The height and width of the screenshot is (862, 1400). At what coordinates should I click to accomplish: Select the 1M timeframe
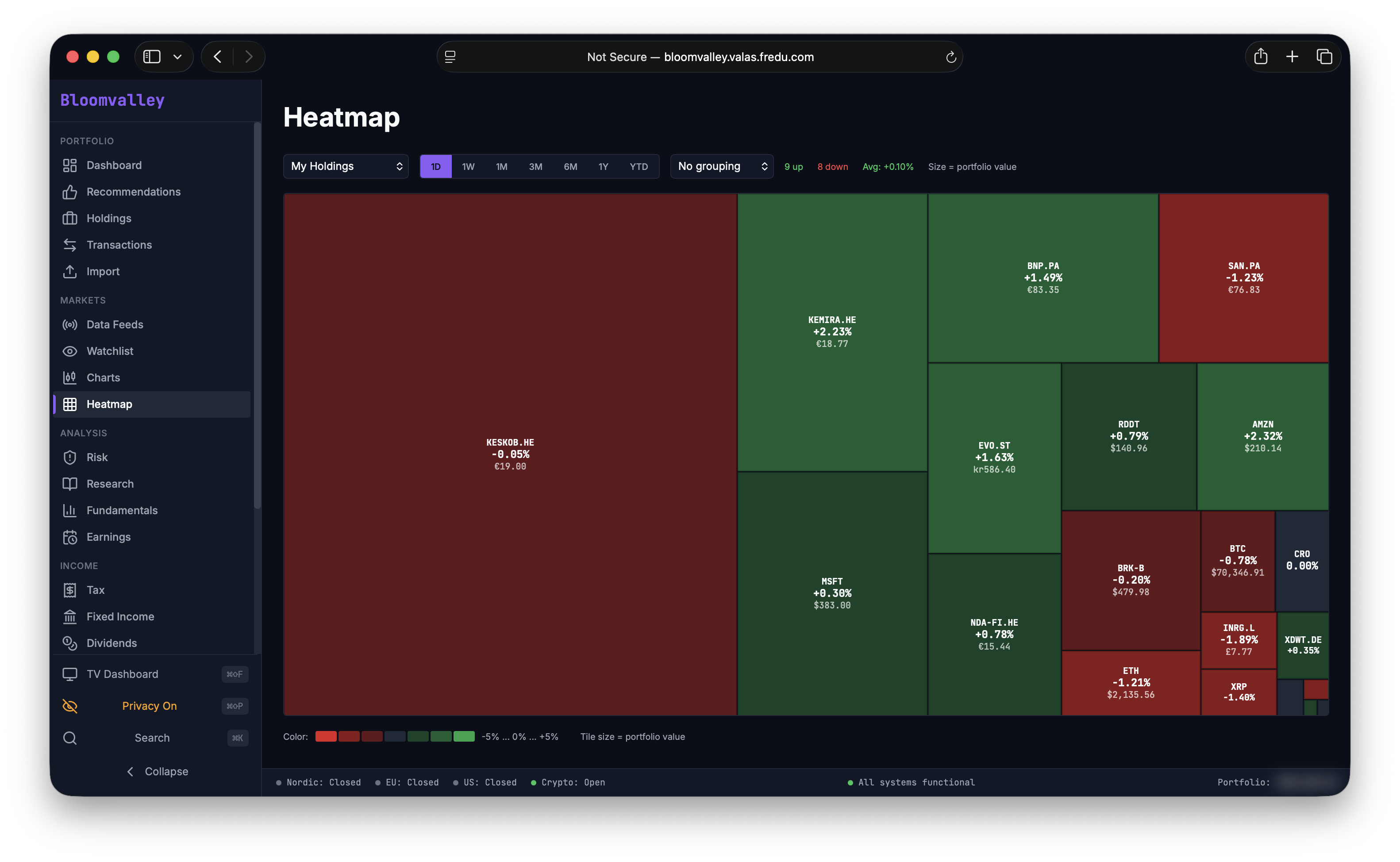coord(501,166)
